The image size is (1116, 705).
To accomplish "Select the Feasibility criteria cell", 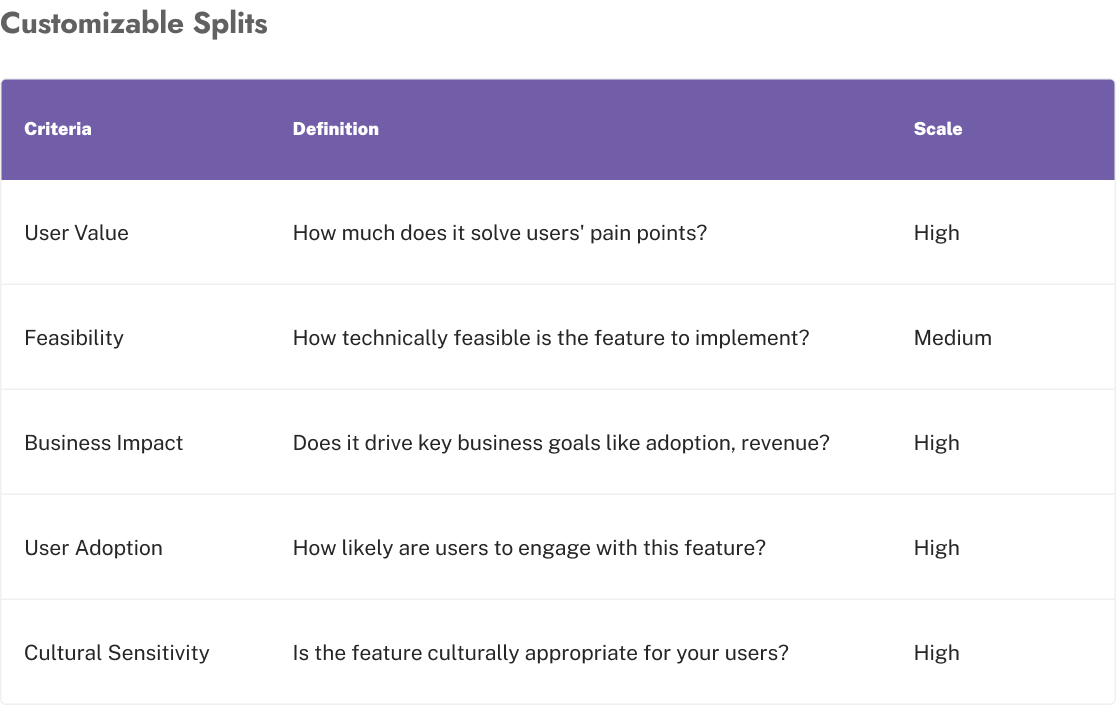I will (x=74, y=338).
